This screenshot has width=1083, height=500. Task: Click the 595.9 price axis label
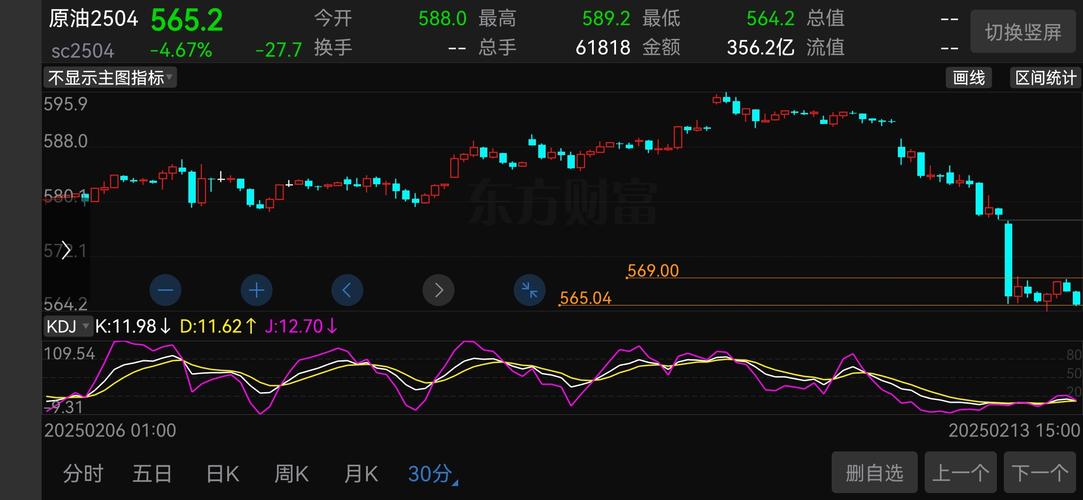66,104
